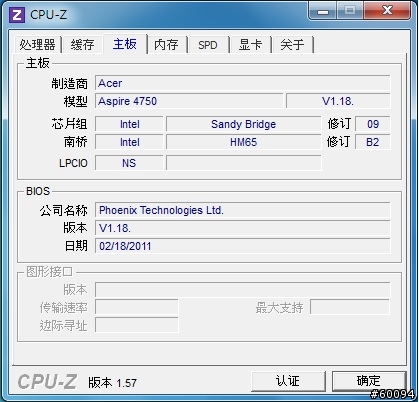Click the southbridge revision value B2
The width and height of the screenshot is (419, 402).
coord(373,142)
